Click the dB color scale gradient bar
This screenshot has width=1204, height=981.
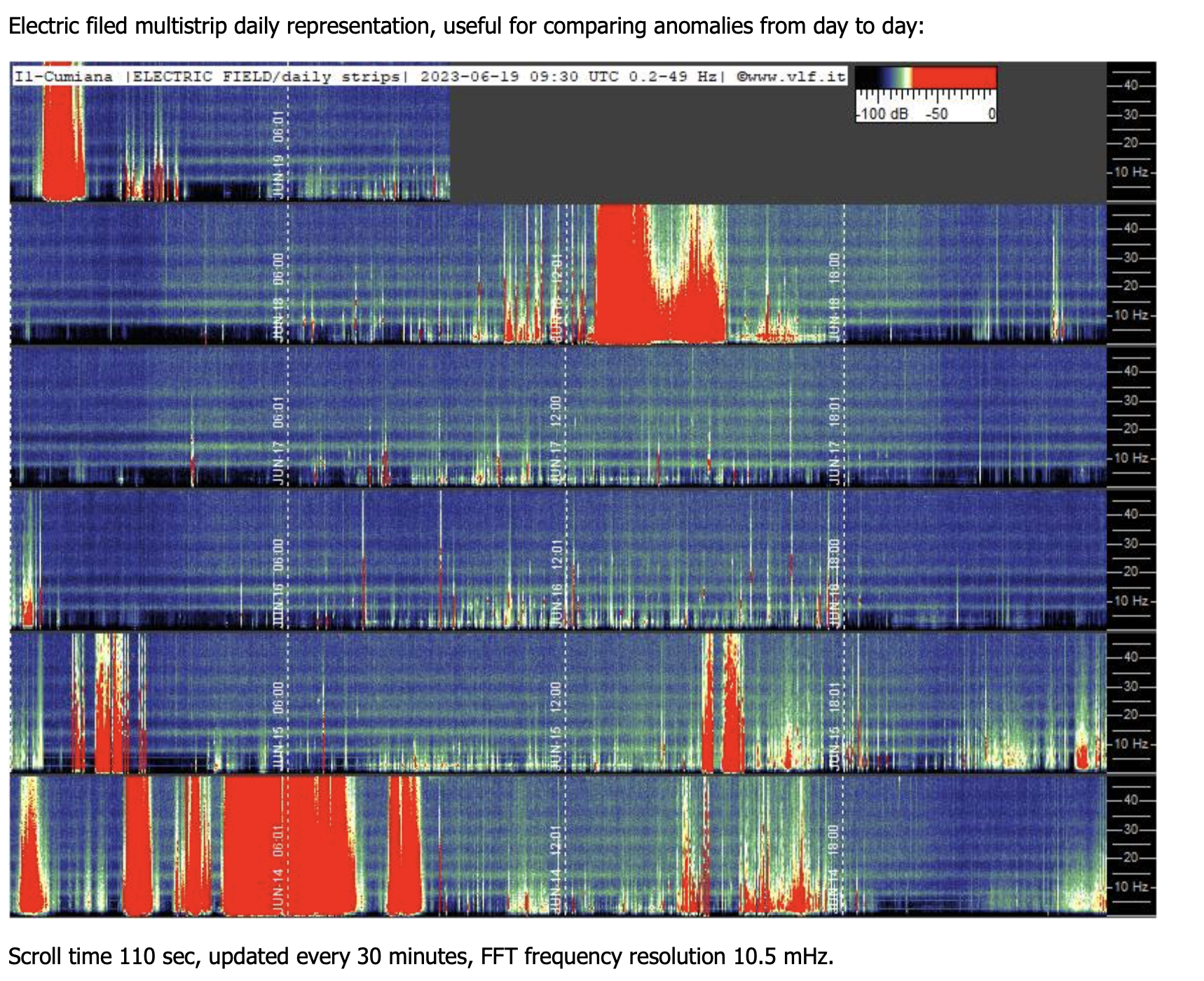click(926, 77)
